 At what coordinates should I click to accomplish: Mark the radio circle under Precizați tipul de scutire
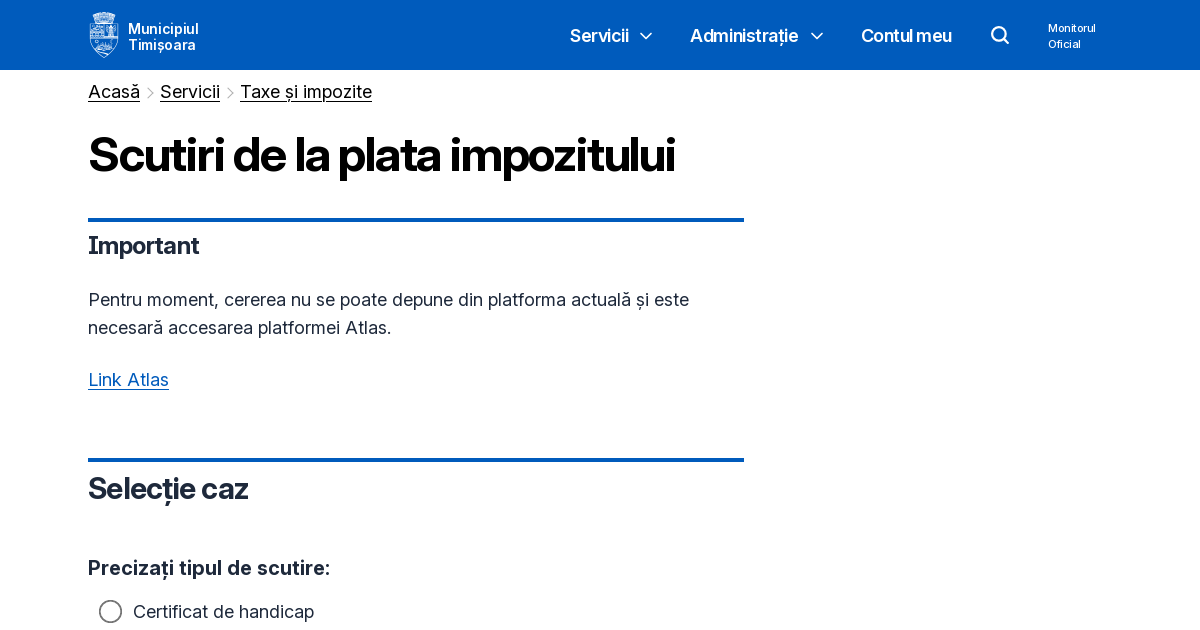tap(110, 611)
